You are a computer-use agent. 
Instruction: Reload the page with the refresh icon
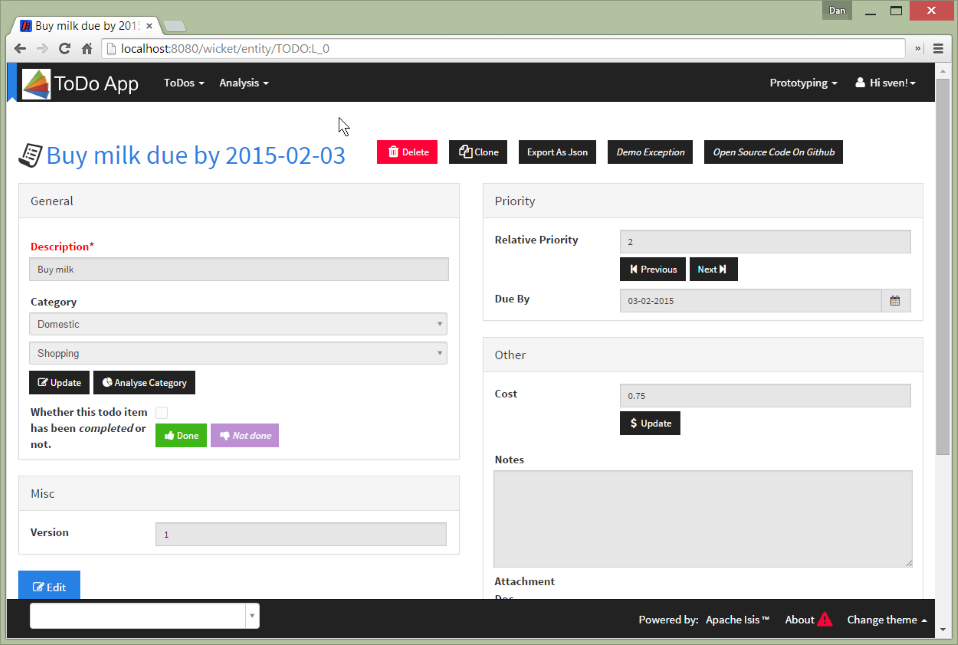pyautogui.click(x=64, y=48)
